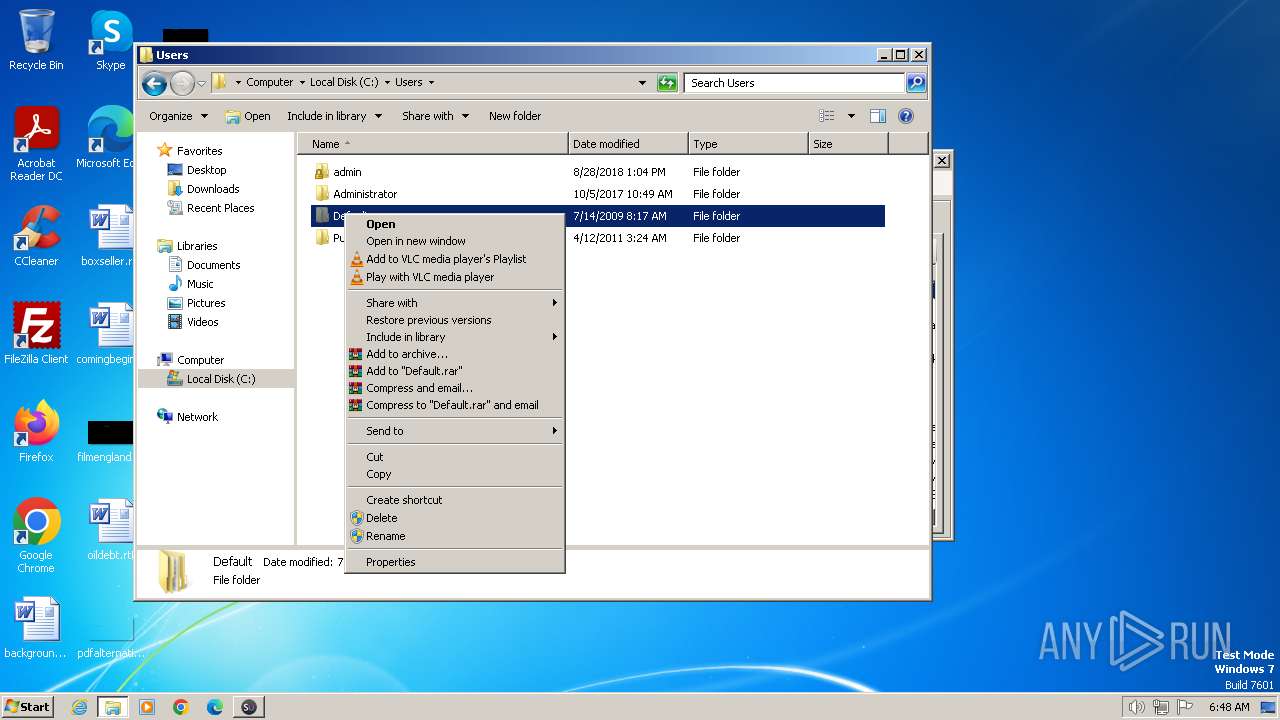Choose Restore previous versions

tap(455, 320)
